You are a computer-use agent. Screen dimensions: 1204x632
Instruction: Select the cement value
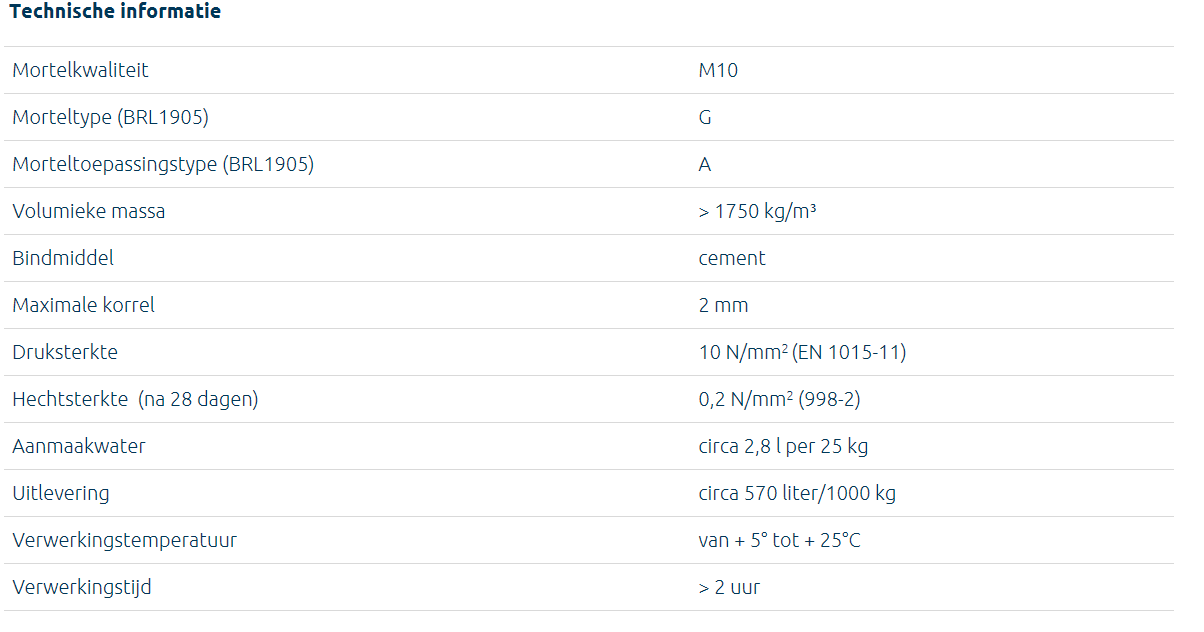(x=732, y=259)
